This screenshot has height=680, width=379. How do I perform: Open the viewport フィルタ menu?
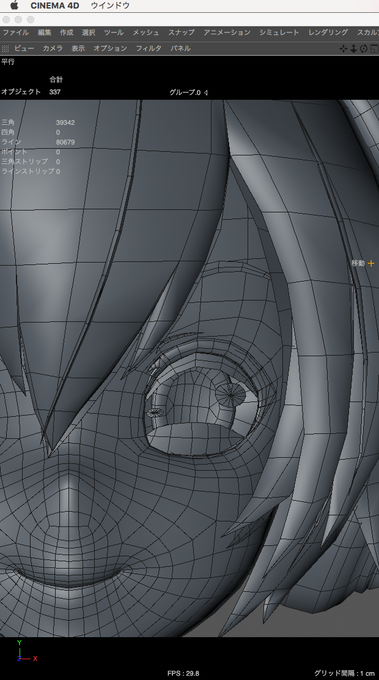149,49
